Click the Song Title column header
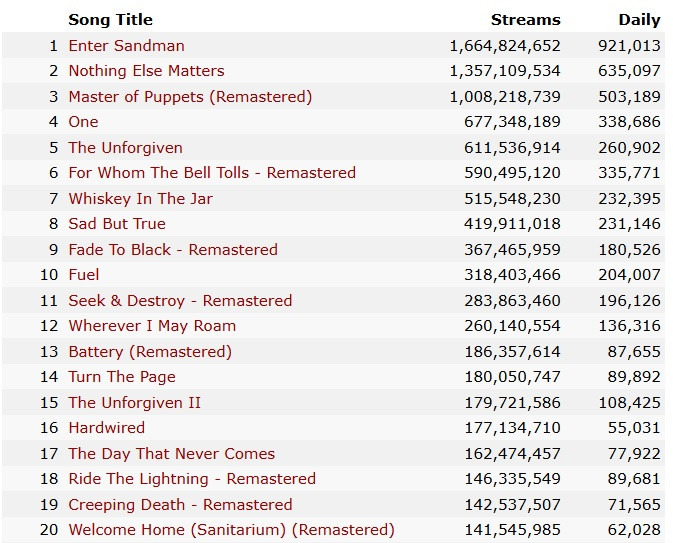 112,19
